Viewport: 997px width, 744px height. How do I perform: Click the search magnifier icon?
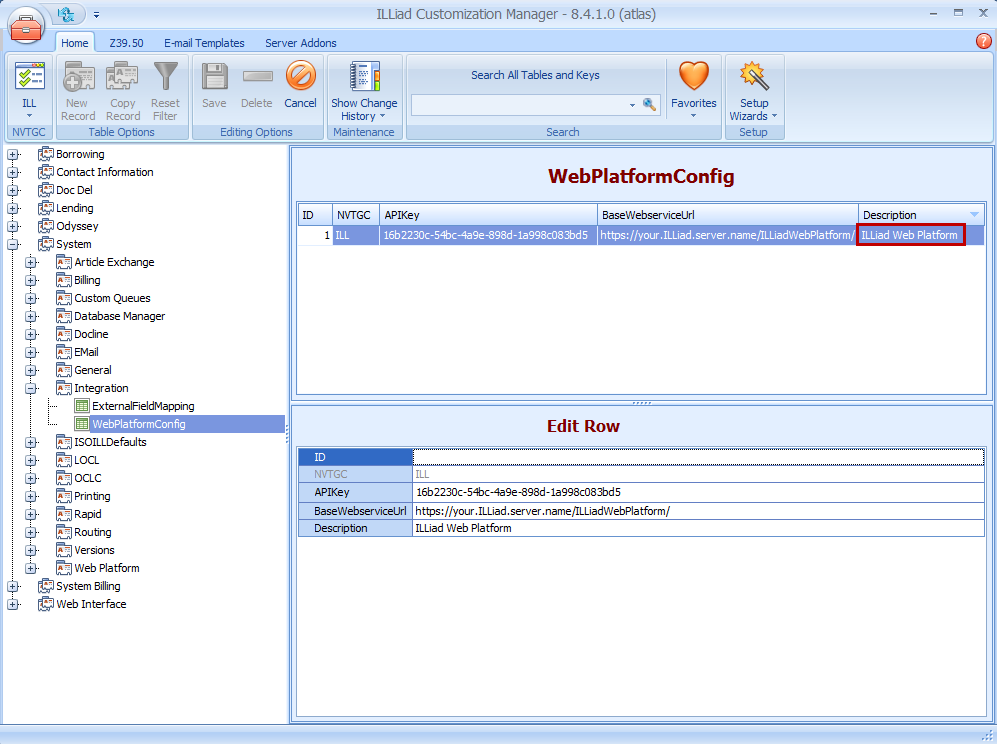pyautogui.click(x=649, y=105)
